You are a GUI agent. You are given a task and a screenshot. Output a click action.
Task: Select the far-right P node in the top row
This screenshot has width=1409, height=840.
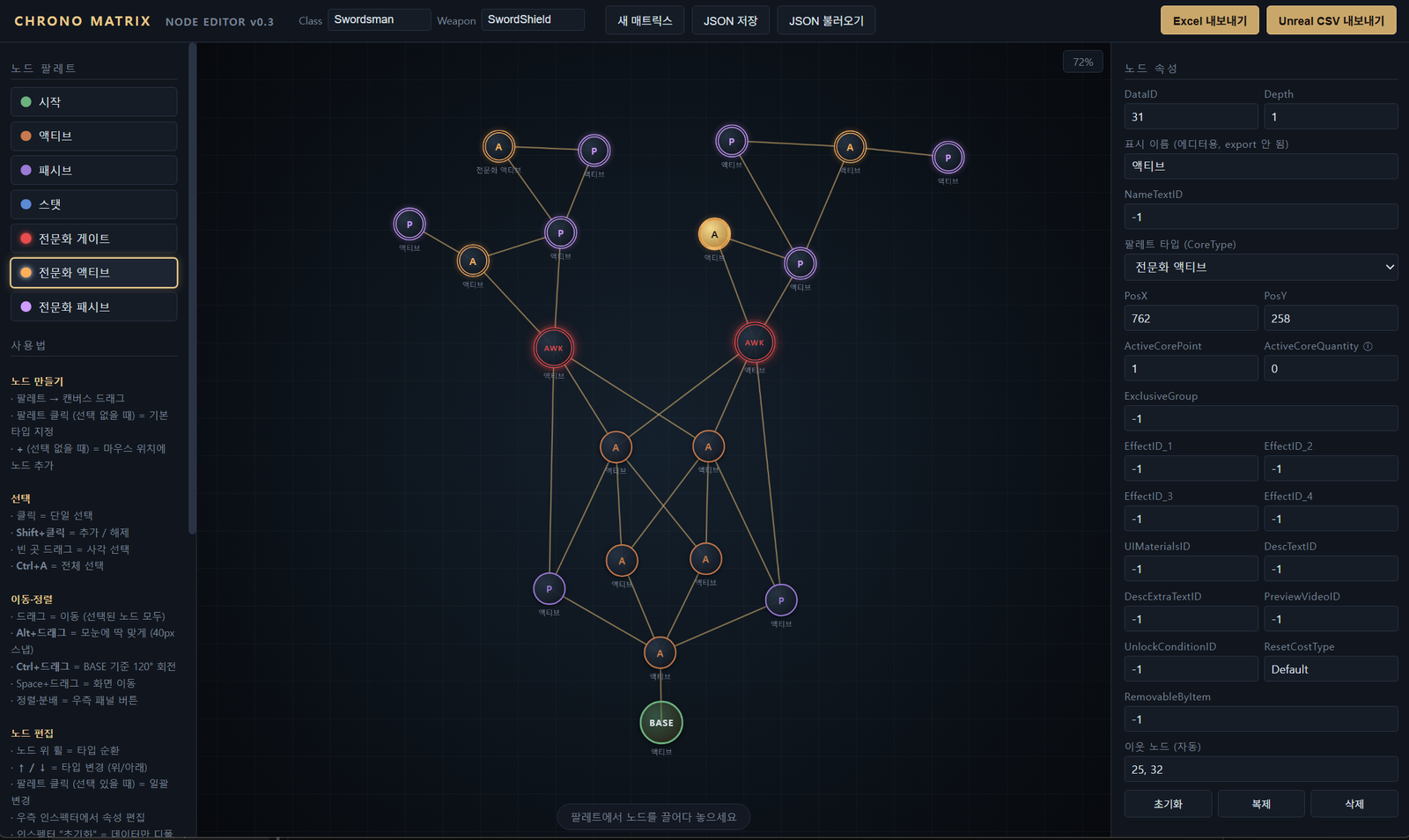pos(948,158)
